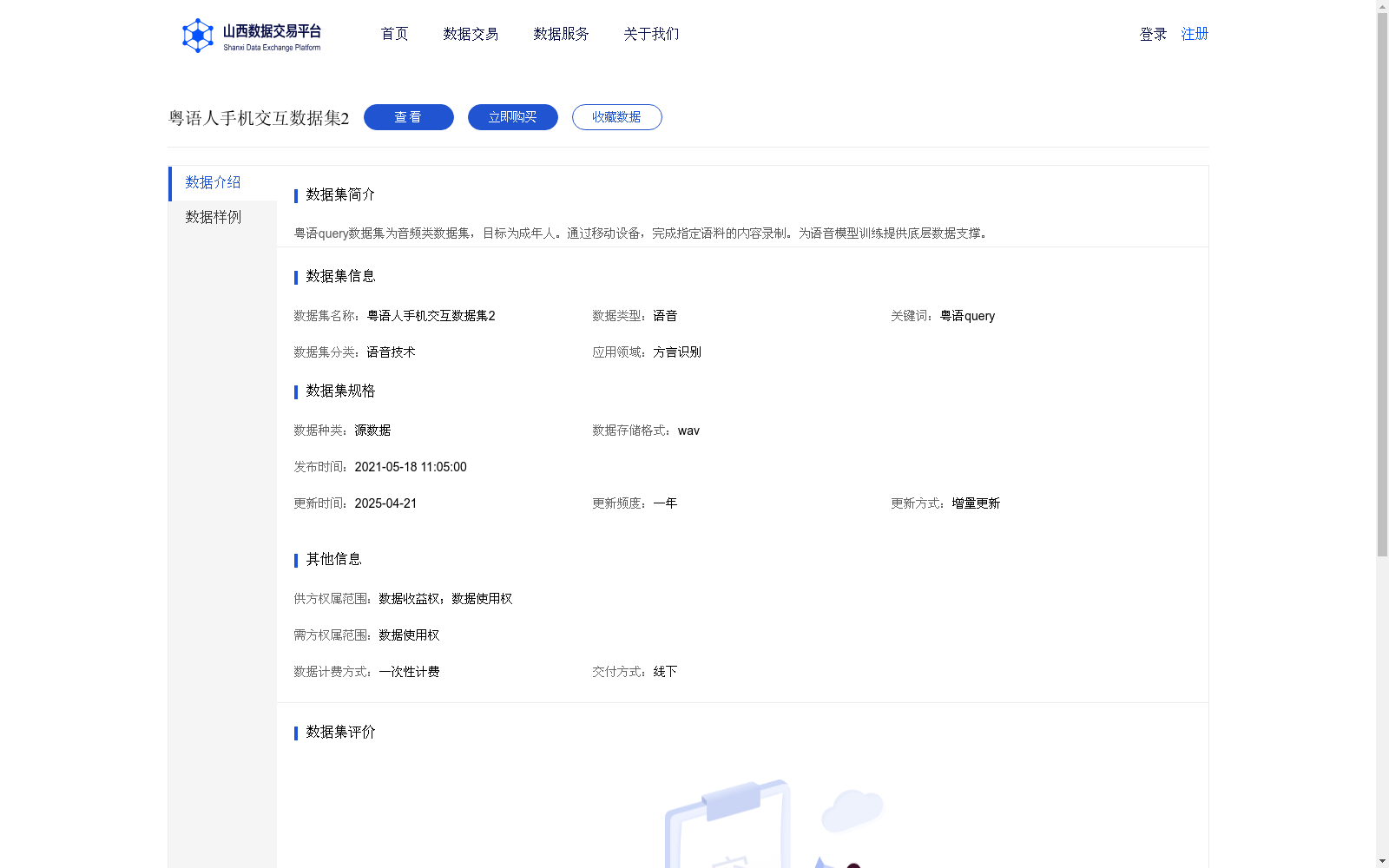Image resolution: width=1389 pixels, height=868 pixels.
Task: Click the 注册 link
Action: point(1195,34)
